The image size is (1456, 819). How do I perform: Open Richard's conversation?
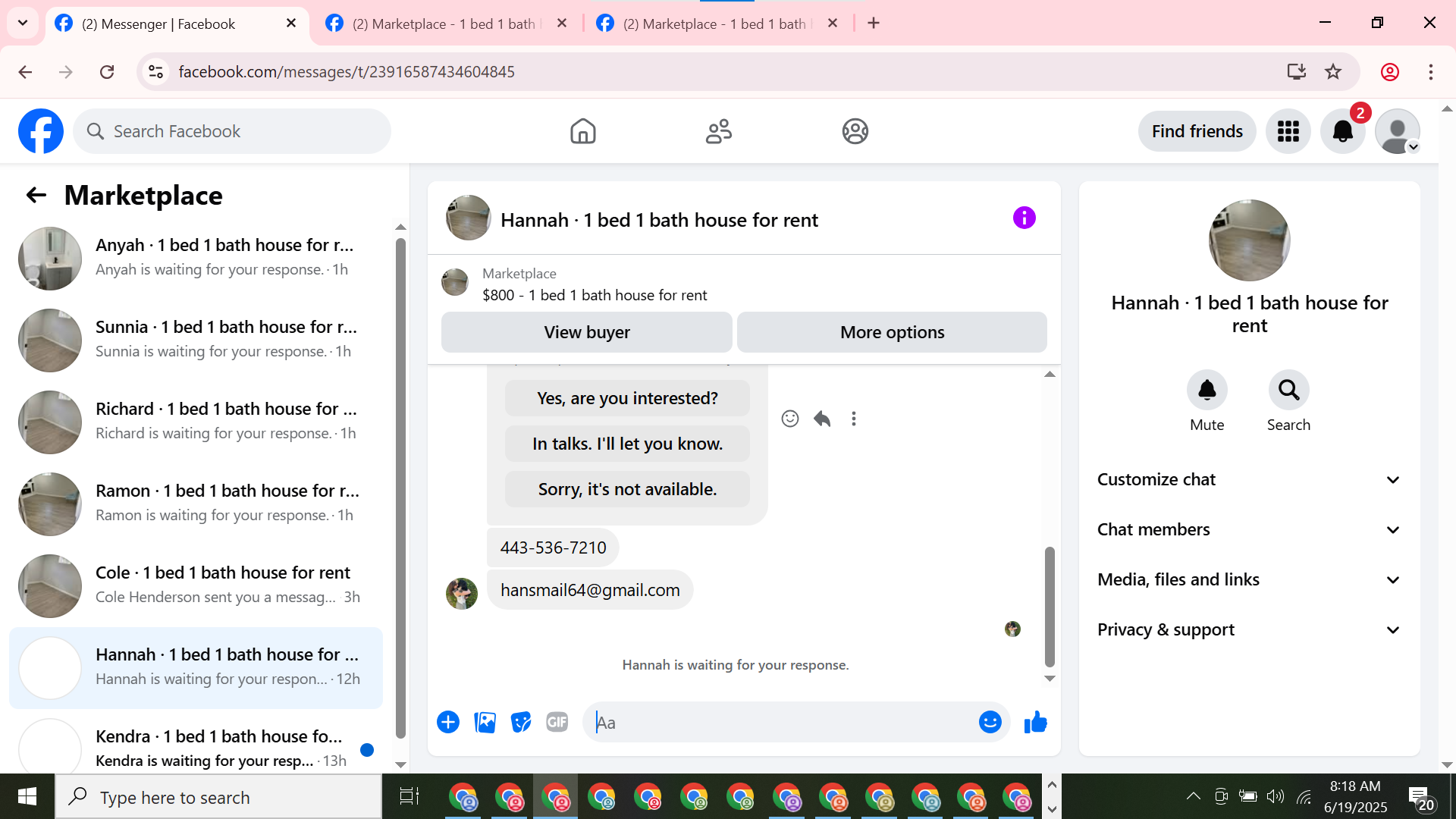pos(197,422)
